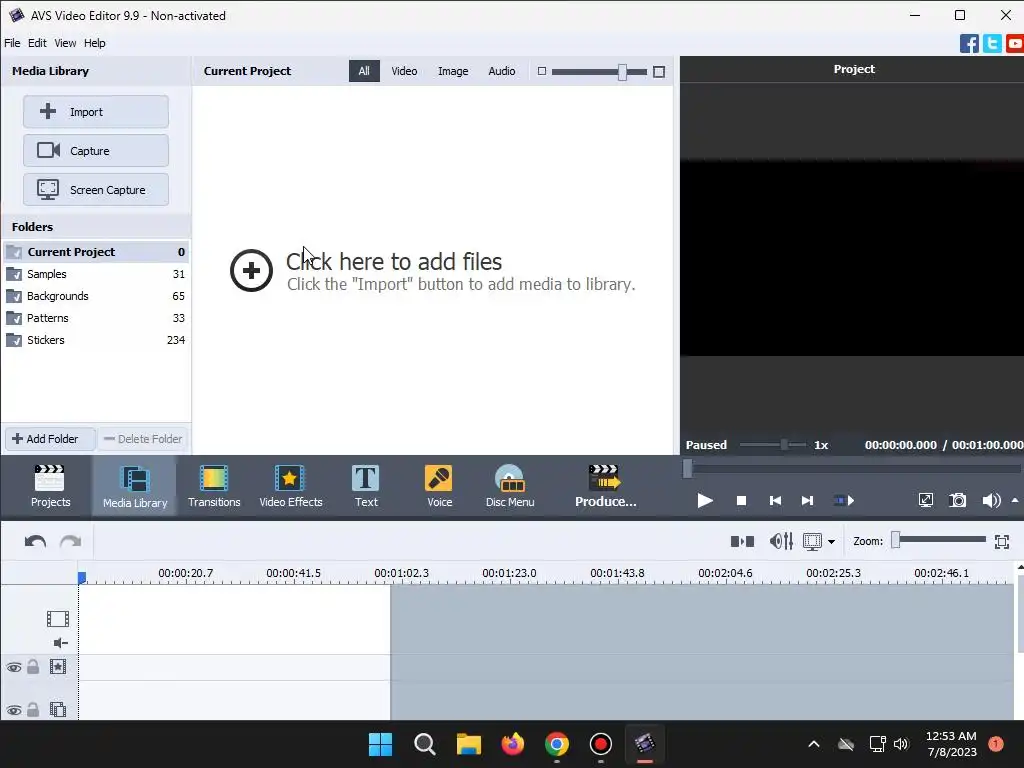Viewport: 1024px width, 768px height.
Task: Open the Twitter page link icon
Action: coord(992,44)
